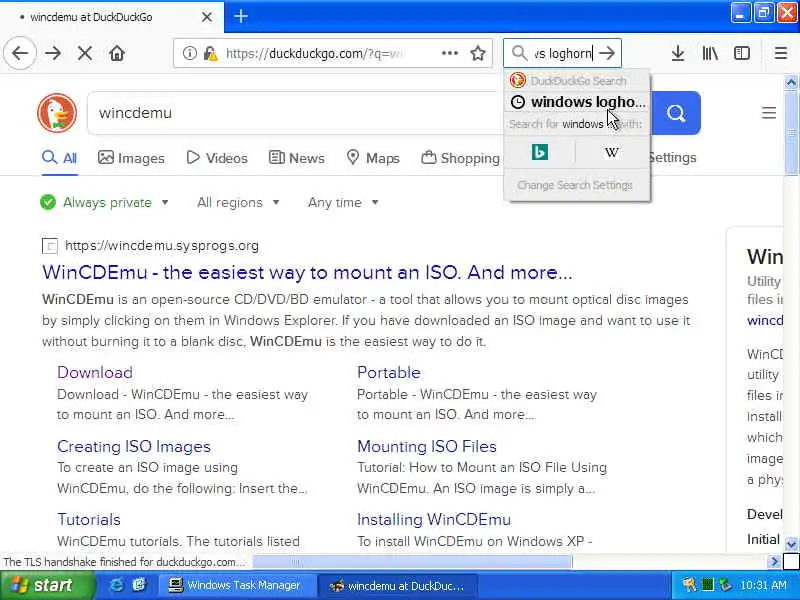
Task: Switch to the All results tab
Action: coord(60,158)
